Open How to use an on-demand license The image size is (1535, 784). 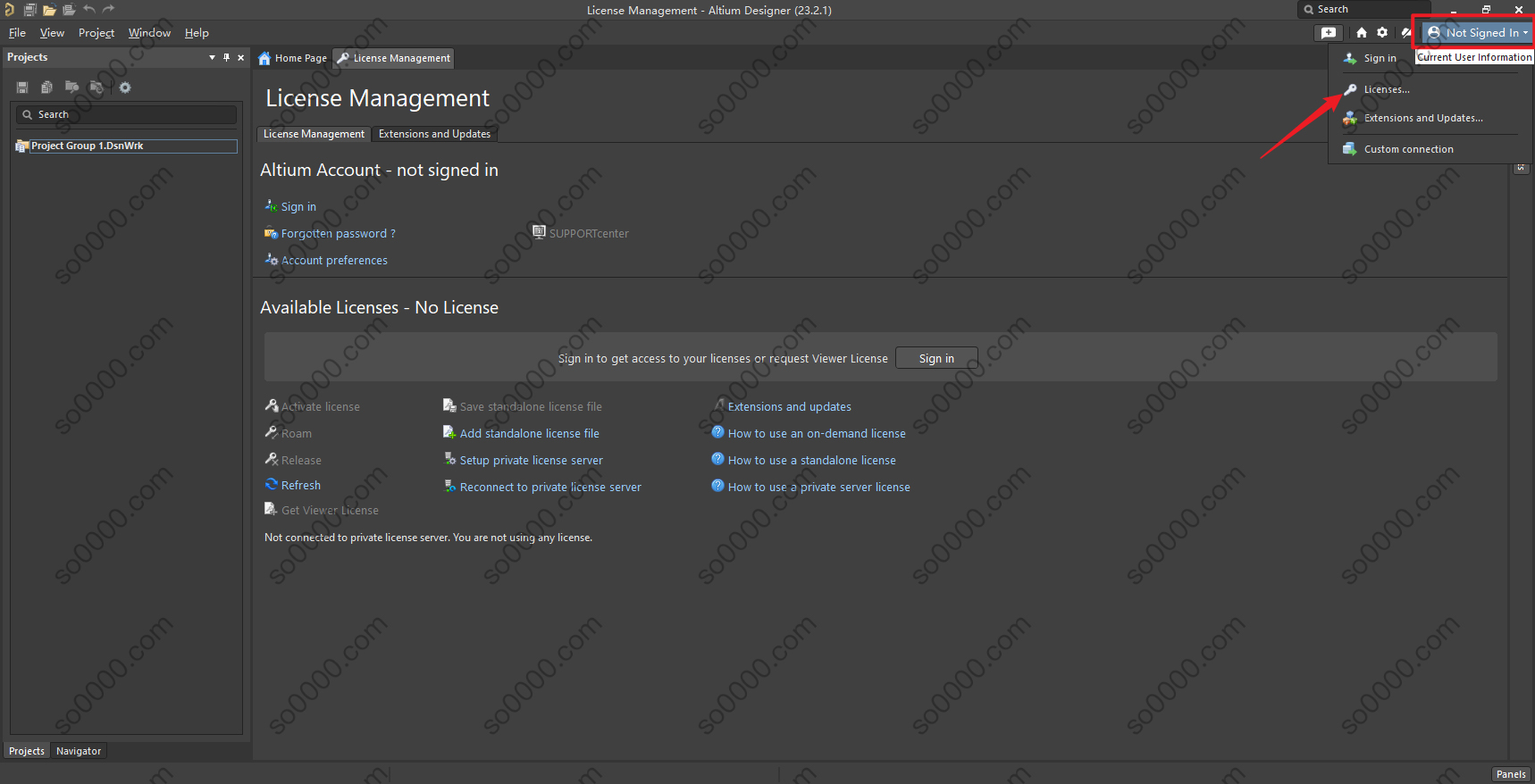click(x=817, y=433)
